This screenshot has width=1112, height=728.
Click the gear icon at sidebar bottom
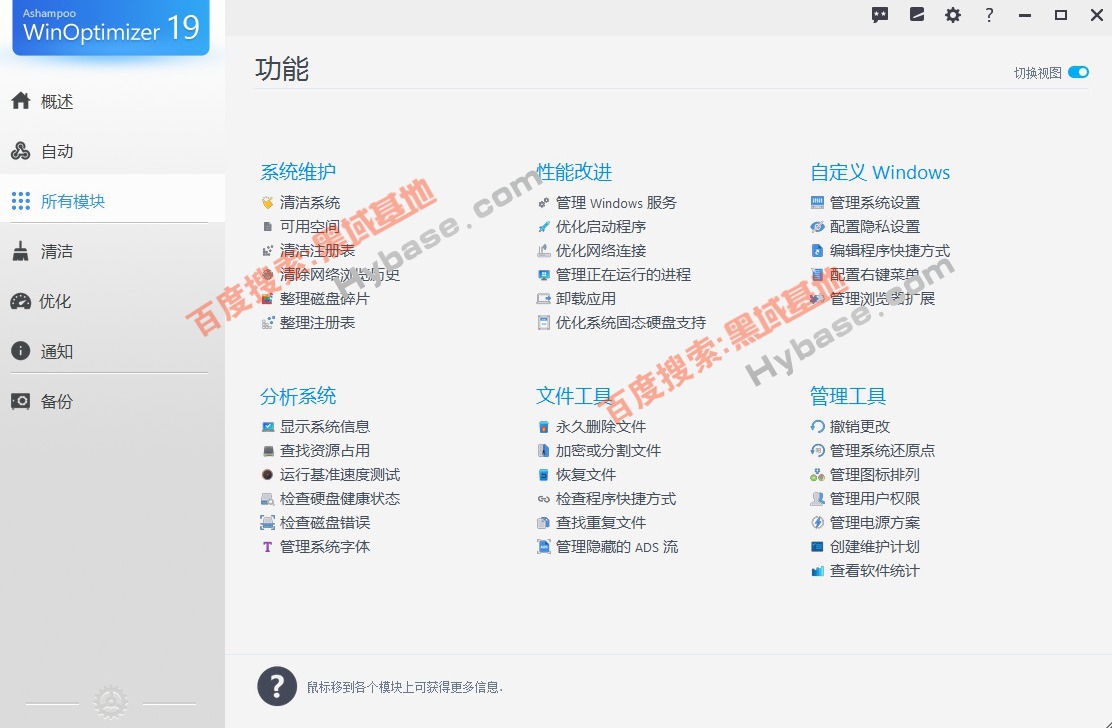[x=111, y=702]
